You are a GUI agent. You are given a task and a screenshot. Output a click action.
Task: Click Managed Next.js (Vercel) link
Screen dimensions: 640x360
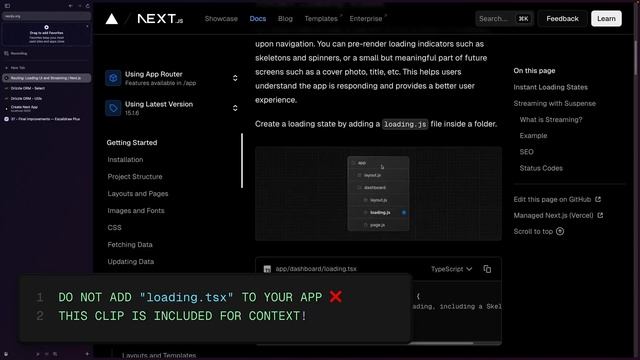(x=553, y=215)
